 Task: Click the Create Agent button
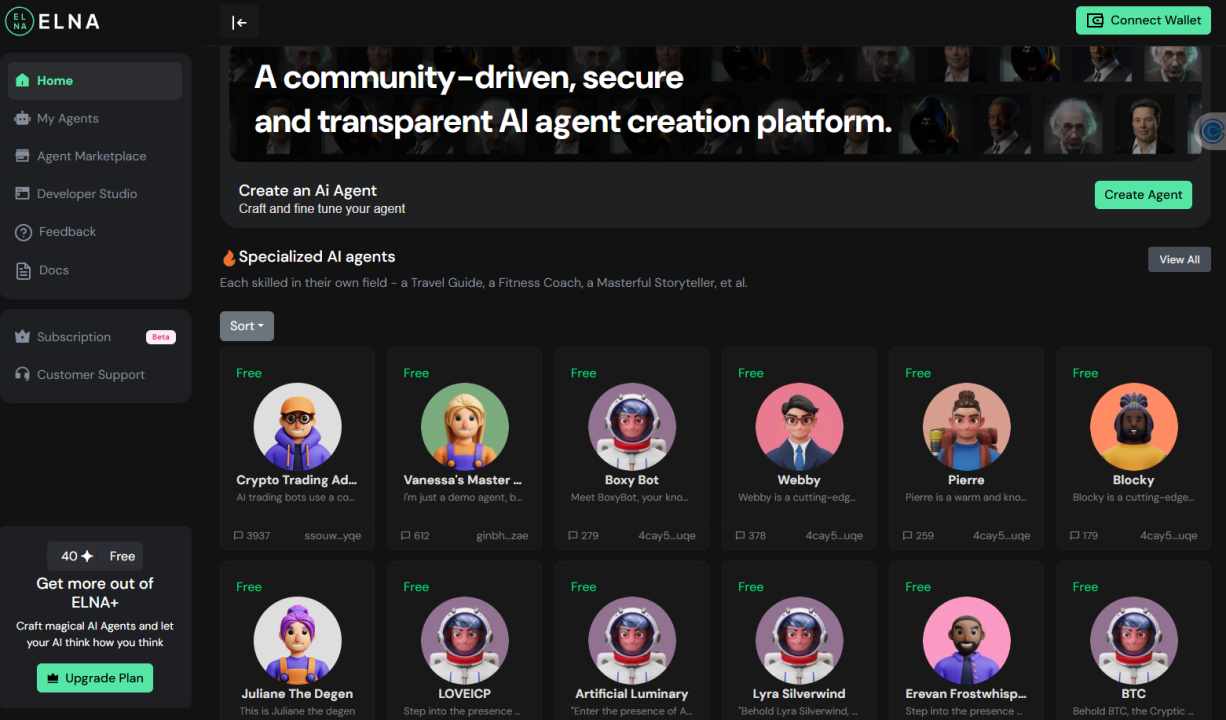(x=1143, y=194)
